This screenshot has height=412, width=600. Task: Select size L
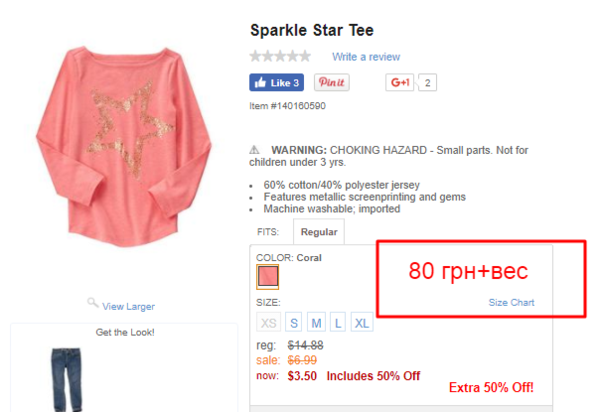(338, 323)
